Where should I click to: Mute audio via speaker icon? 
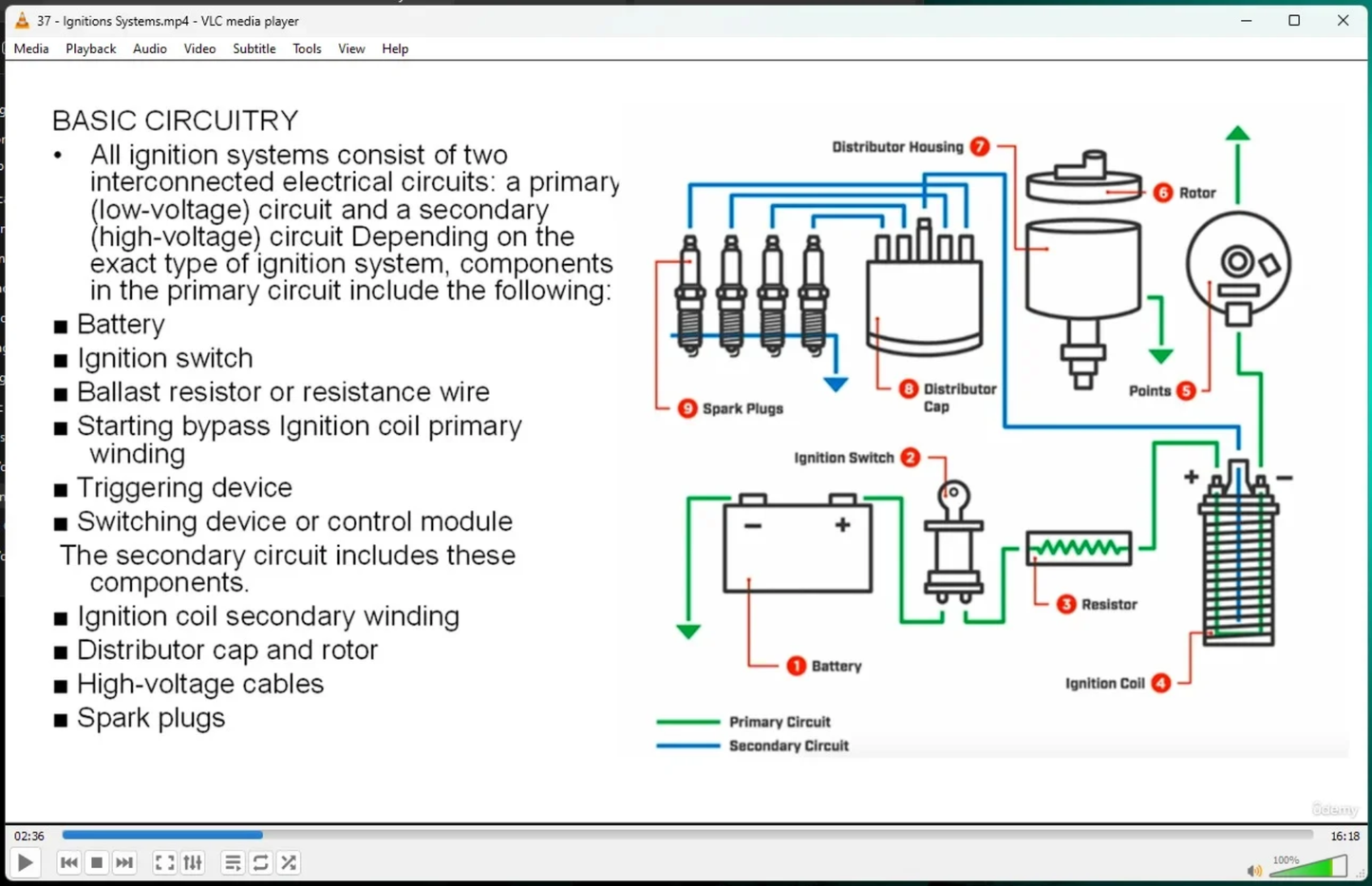[1254, 870]
